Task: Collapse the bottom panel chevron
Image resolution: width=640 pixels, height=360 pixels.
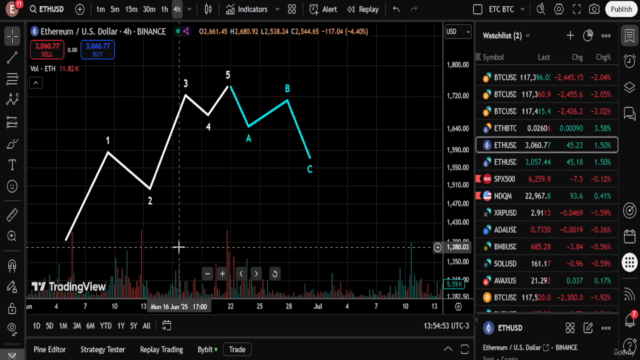Action: [x=448, y=349]
